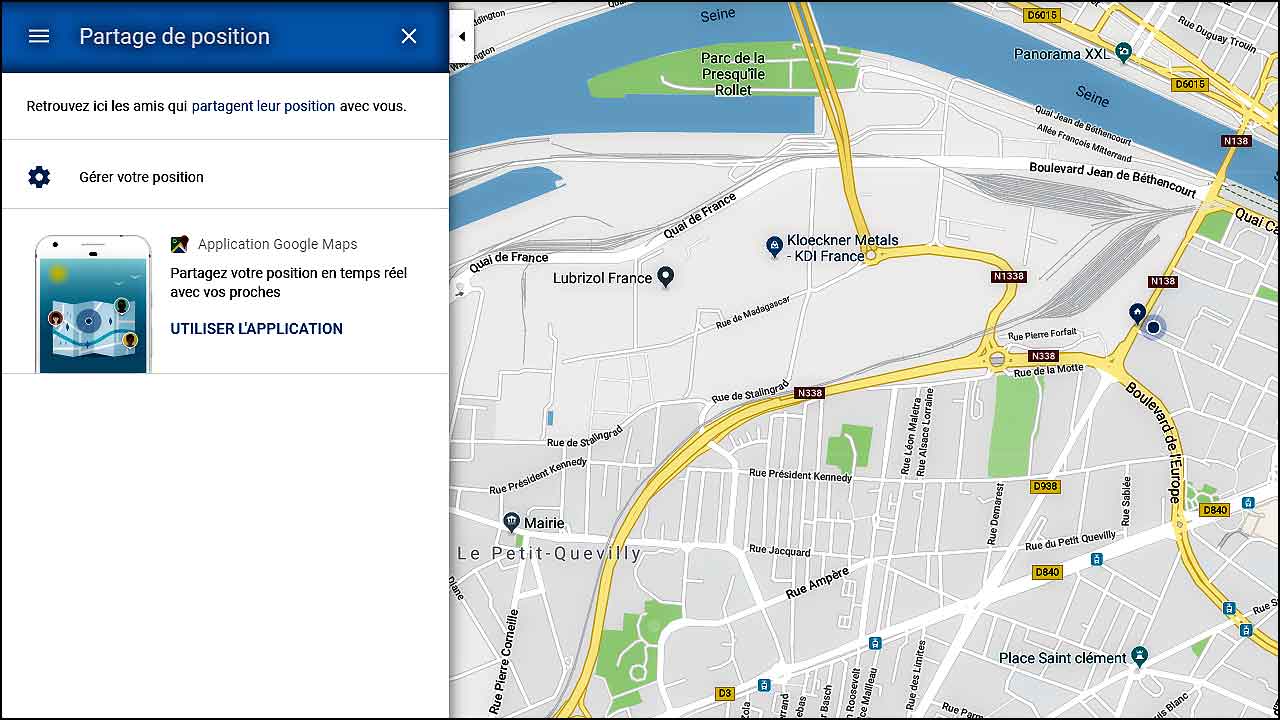
Task: Click the 'Lubrizol France' label text
Action: [x=602, y=278]
